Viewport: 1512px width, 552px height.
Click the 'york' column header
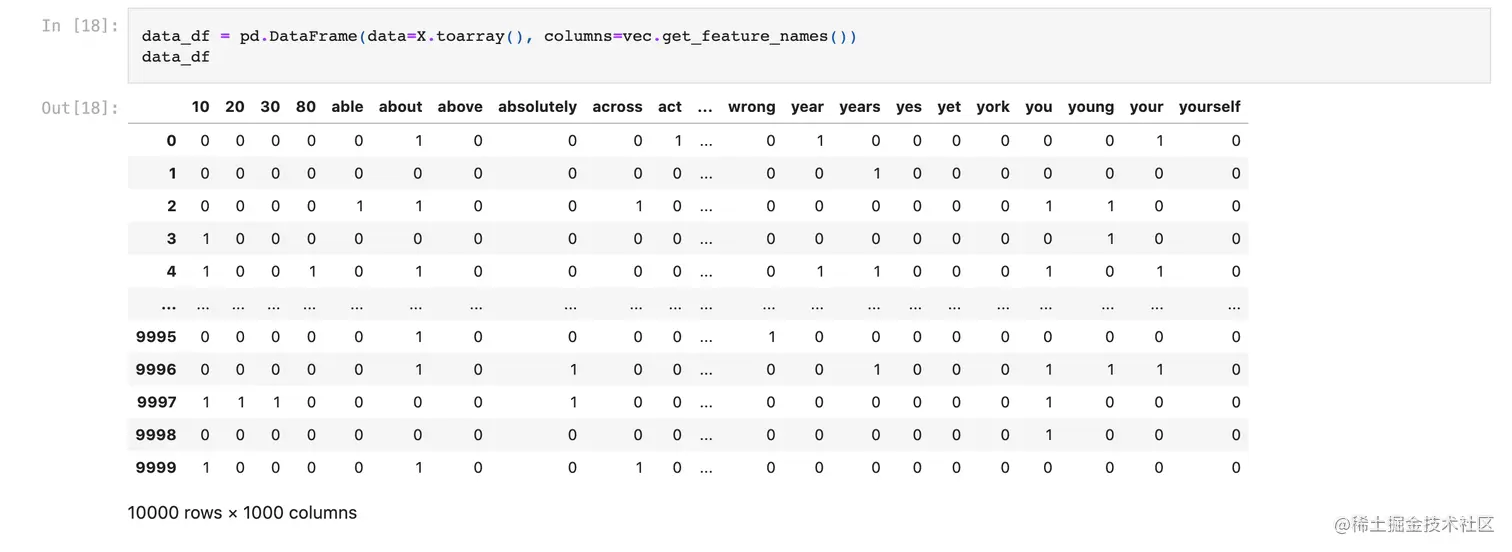click(992, 107)
